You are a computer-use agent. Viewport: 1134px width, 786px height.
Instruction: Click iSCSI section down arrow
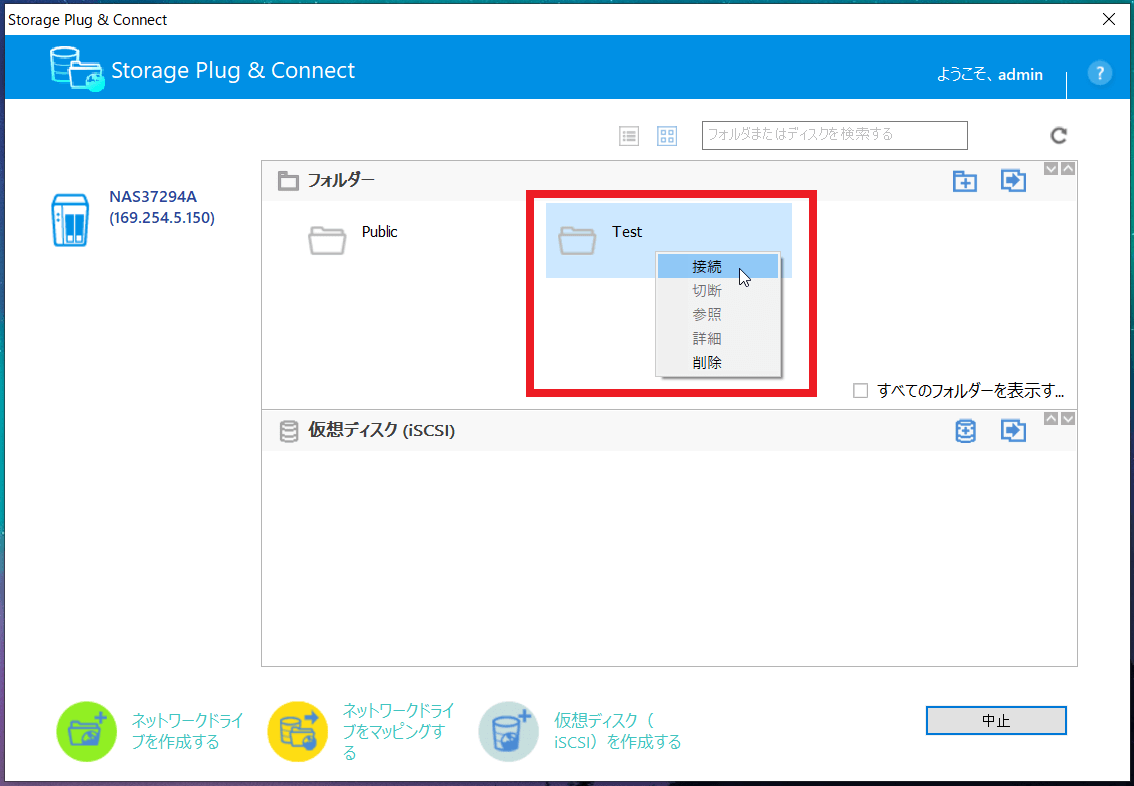click(1067, 419)
